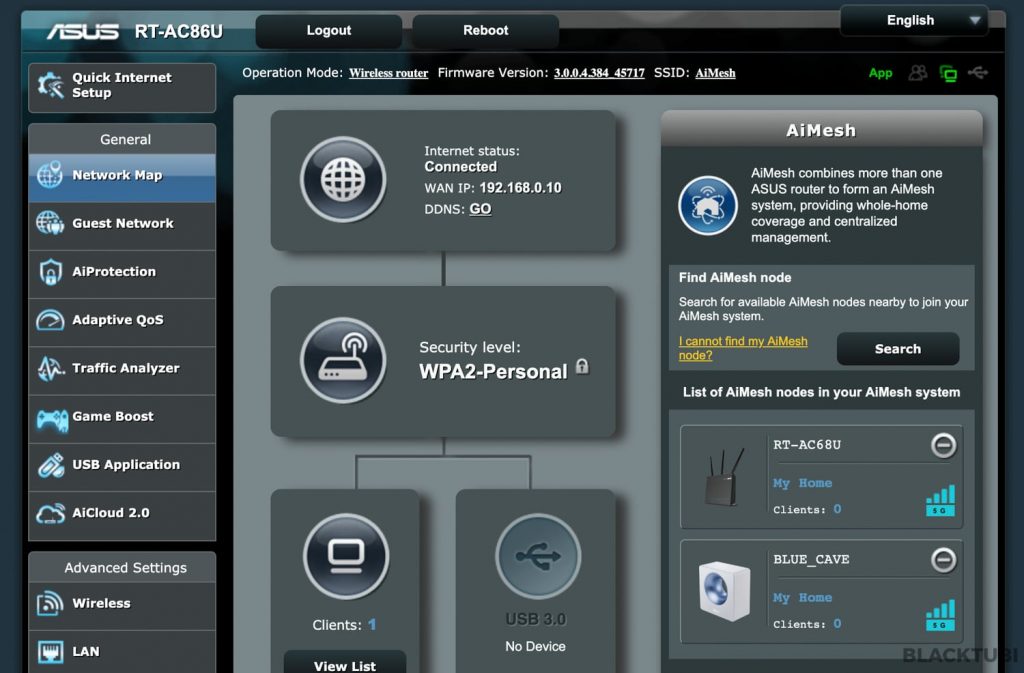This screenshot has width=1024, height=673.
Task: Click the wireless router security icon
Action: coord(343,360)
